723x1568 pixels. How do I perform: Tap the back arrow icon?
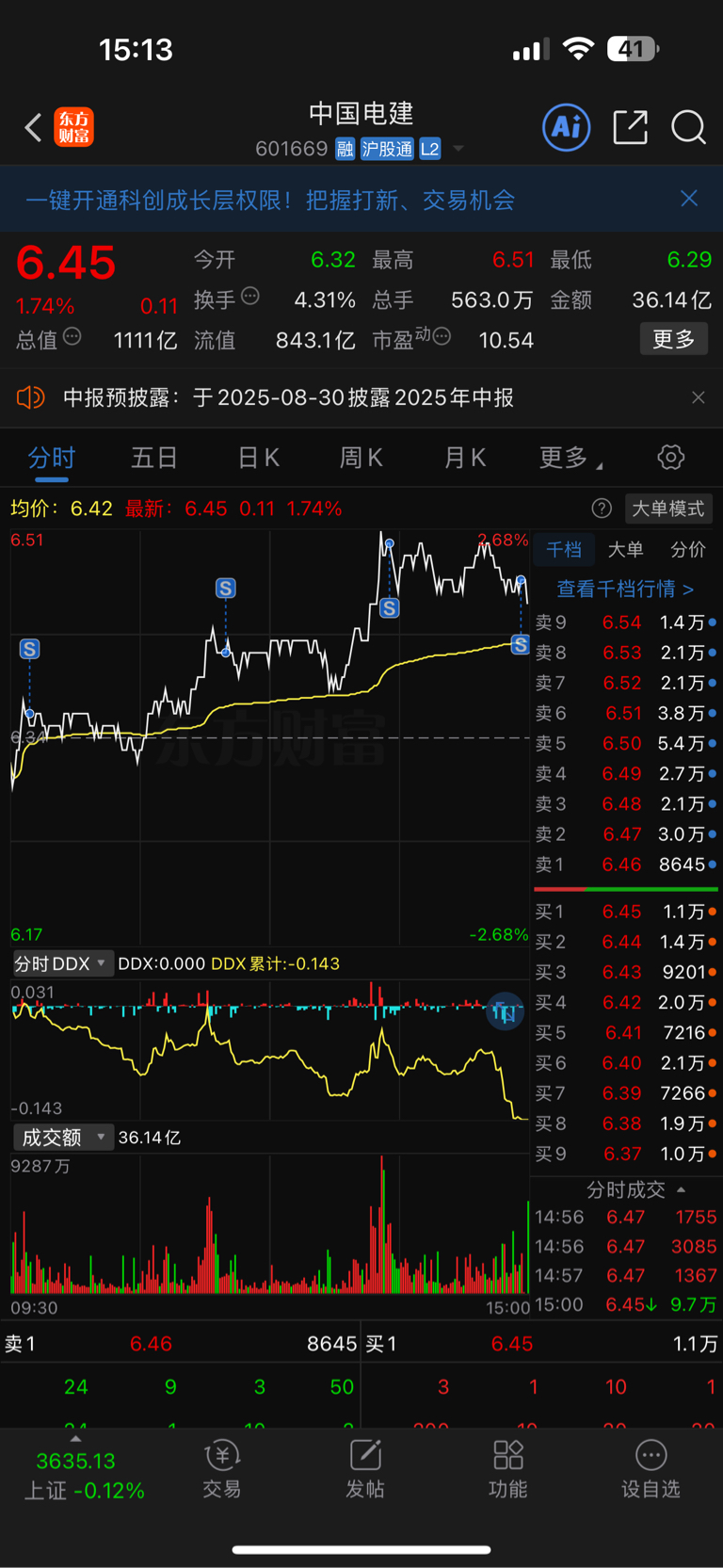33,127
